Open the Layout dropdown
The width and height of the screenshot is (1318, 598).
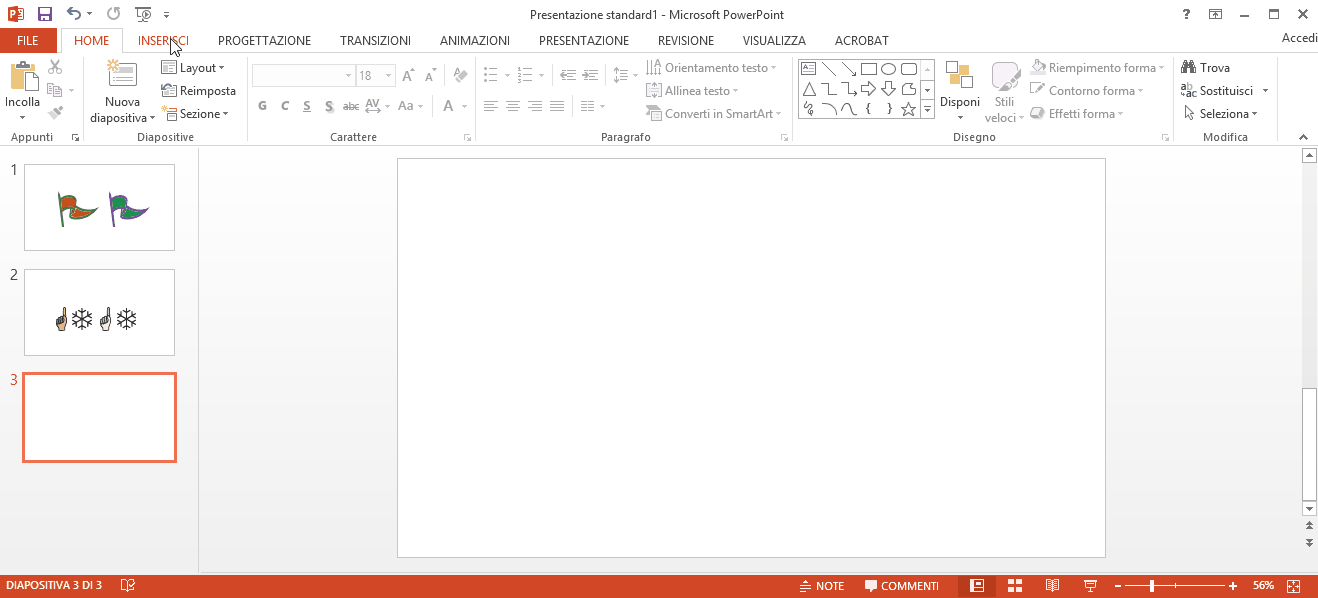pyautogui.click(x=193, y=68)
